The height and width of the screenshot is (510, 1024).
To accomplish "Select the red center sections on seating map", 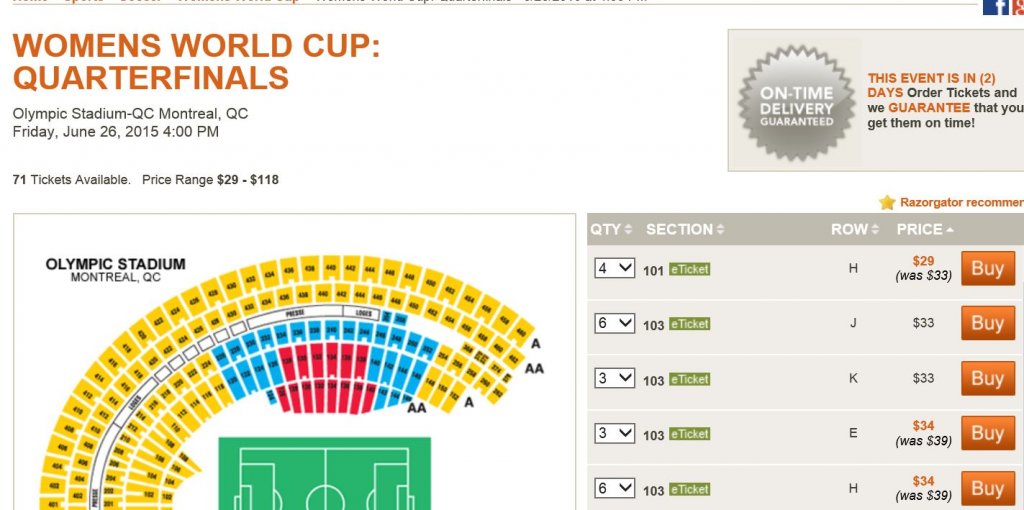I will coord(325,377).
